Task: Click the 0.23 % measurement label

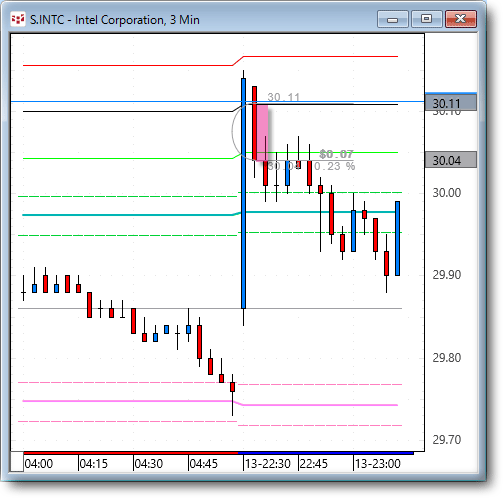Action: [x=335, y=166]
